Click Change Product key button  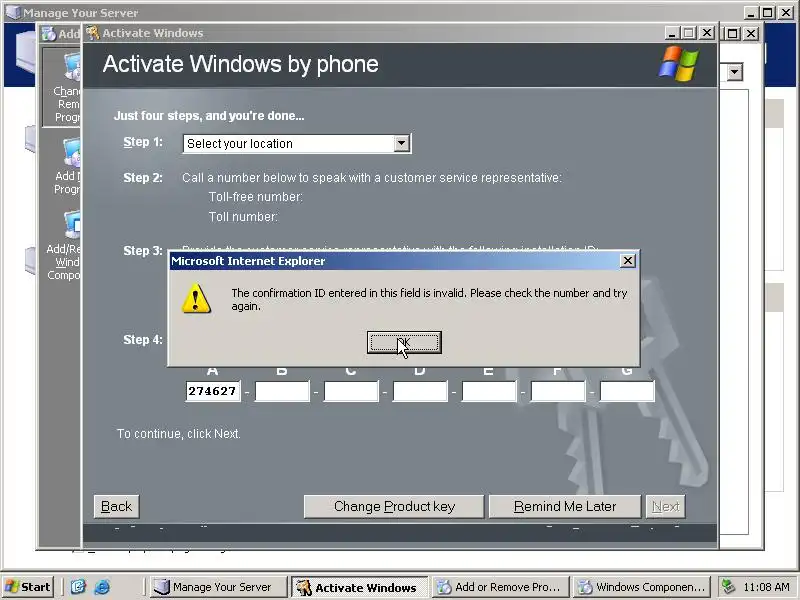click(x=394, y=506)
